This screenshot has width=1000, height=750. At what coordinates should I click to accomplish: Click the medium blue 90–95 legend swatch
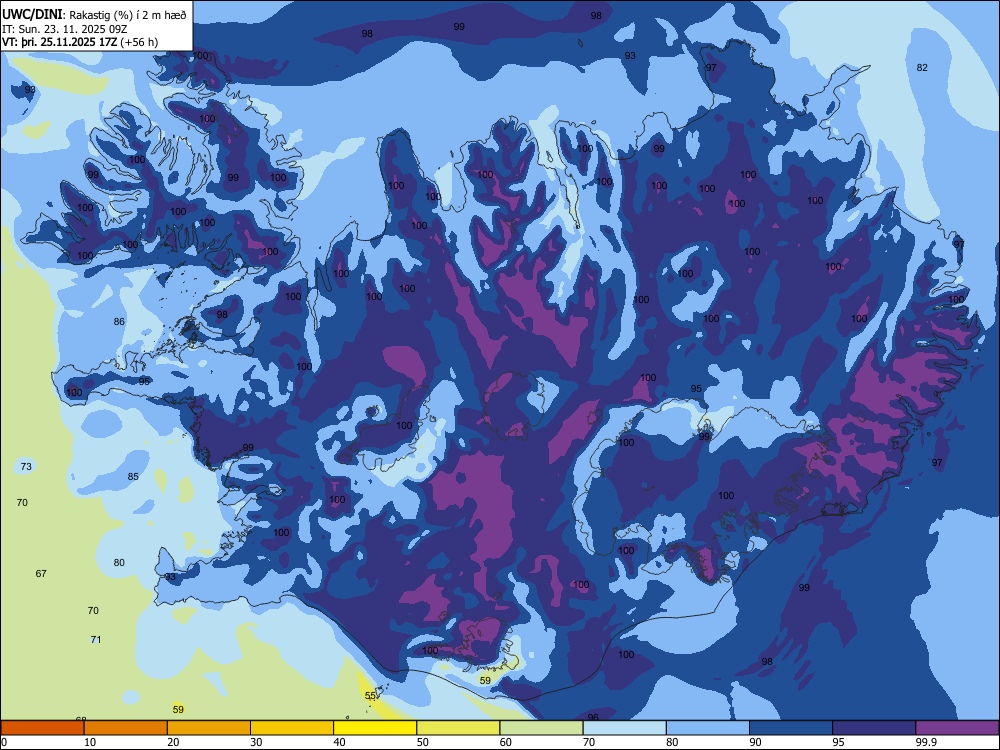(x=791, y=728)
